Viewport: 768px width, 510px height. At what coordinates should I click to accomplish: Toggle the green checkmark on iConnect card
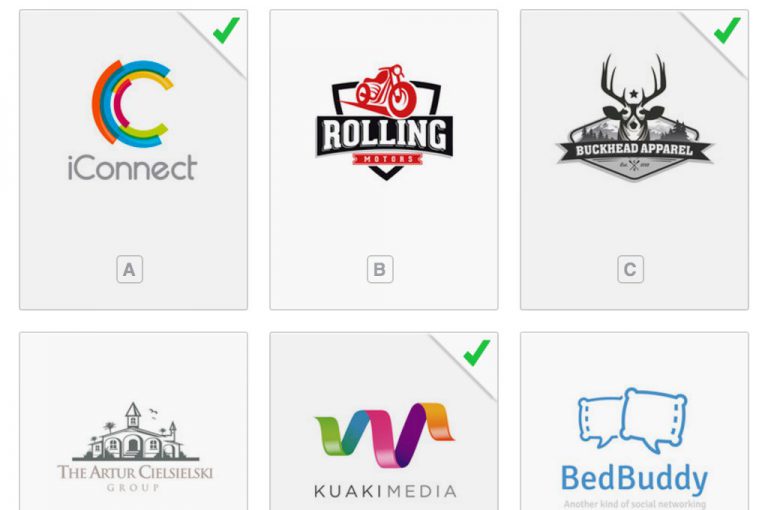226,30
